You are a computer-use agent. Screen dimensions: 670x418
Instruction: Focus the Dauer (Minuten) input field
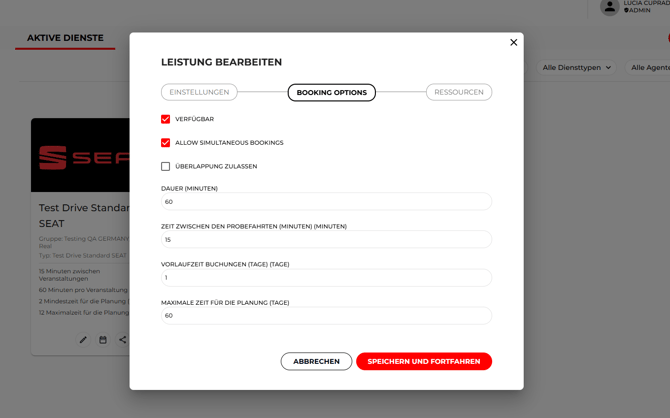point(326,202)
